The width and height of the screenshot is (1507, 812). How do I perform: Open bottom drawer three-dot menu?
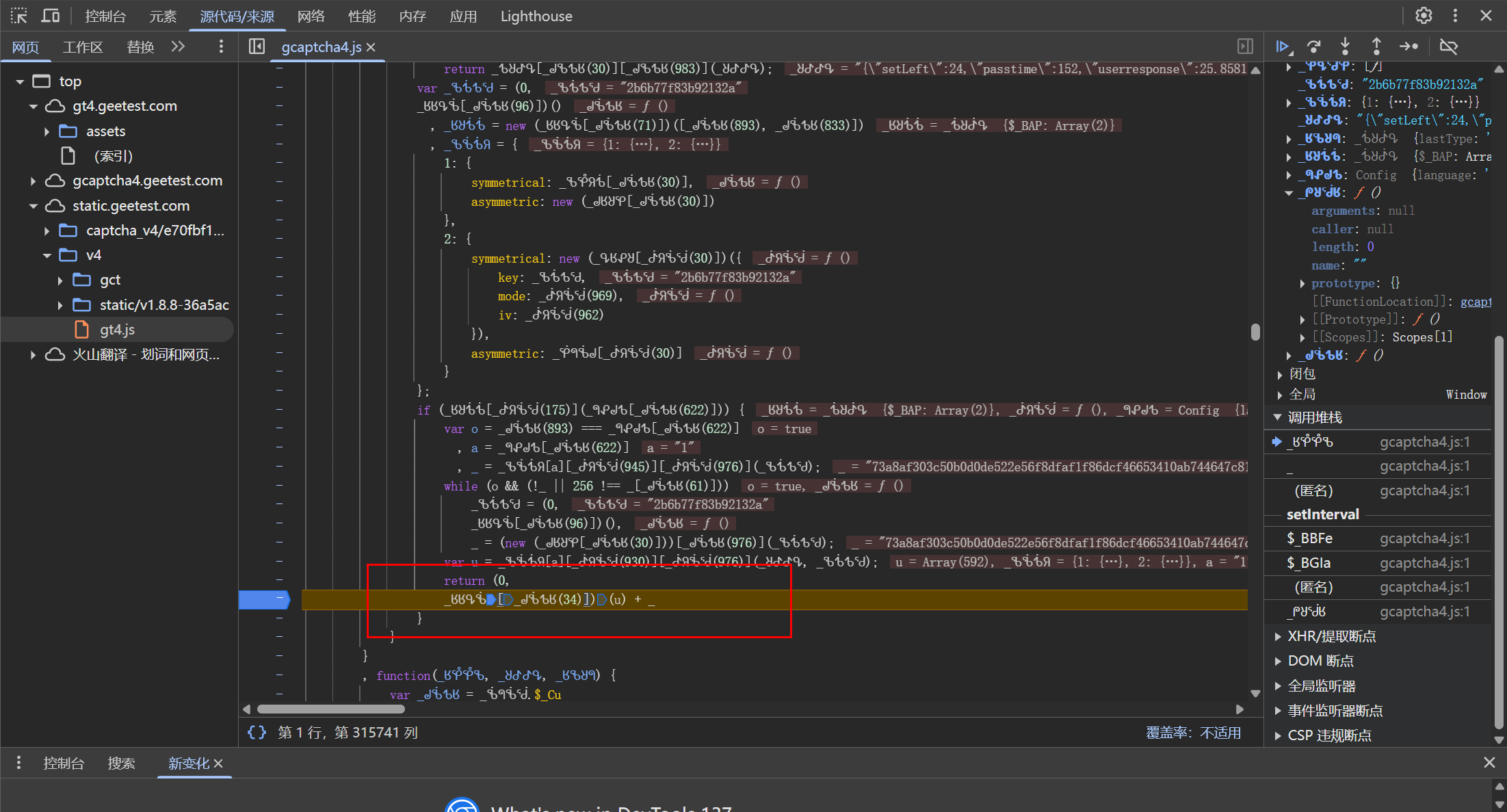pyautogui.click(x=18, y=763)
